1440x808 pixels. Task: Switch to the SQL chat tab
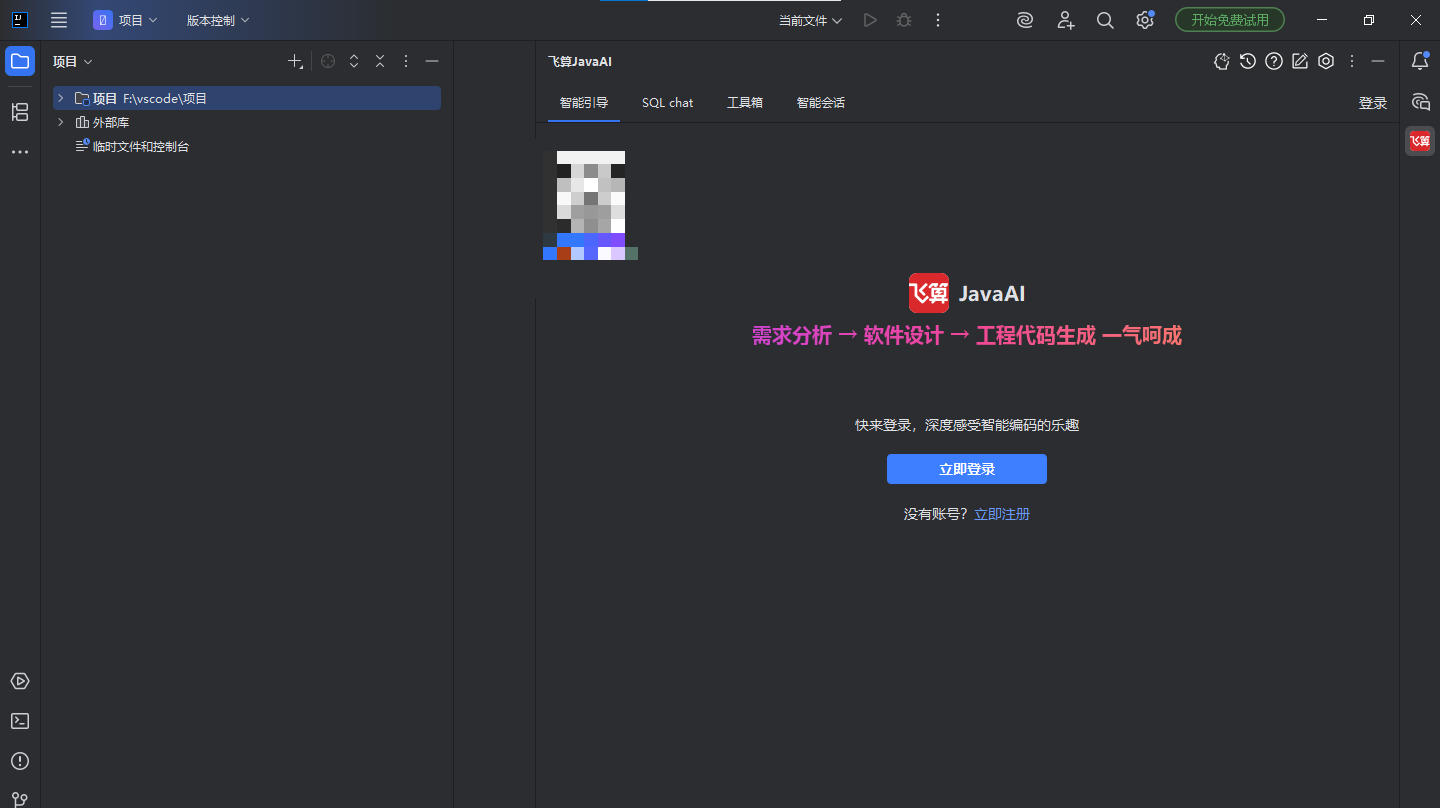point(667,102)
